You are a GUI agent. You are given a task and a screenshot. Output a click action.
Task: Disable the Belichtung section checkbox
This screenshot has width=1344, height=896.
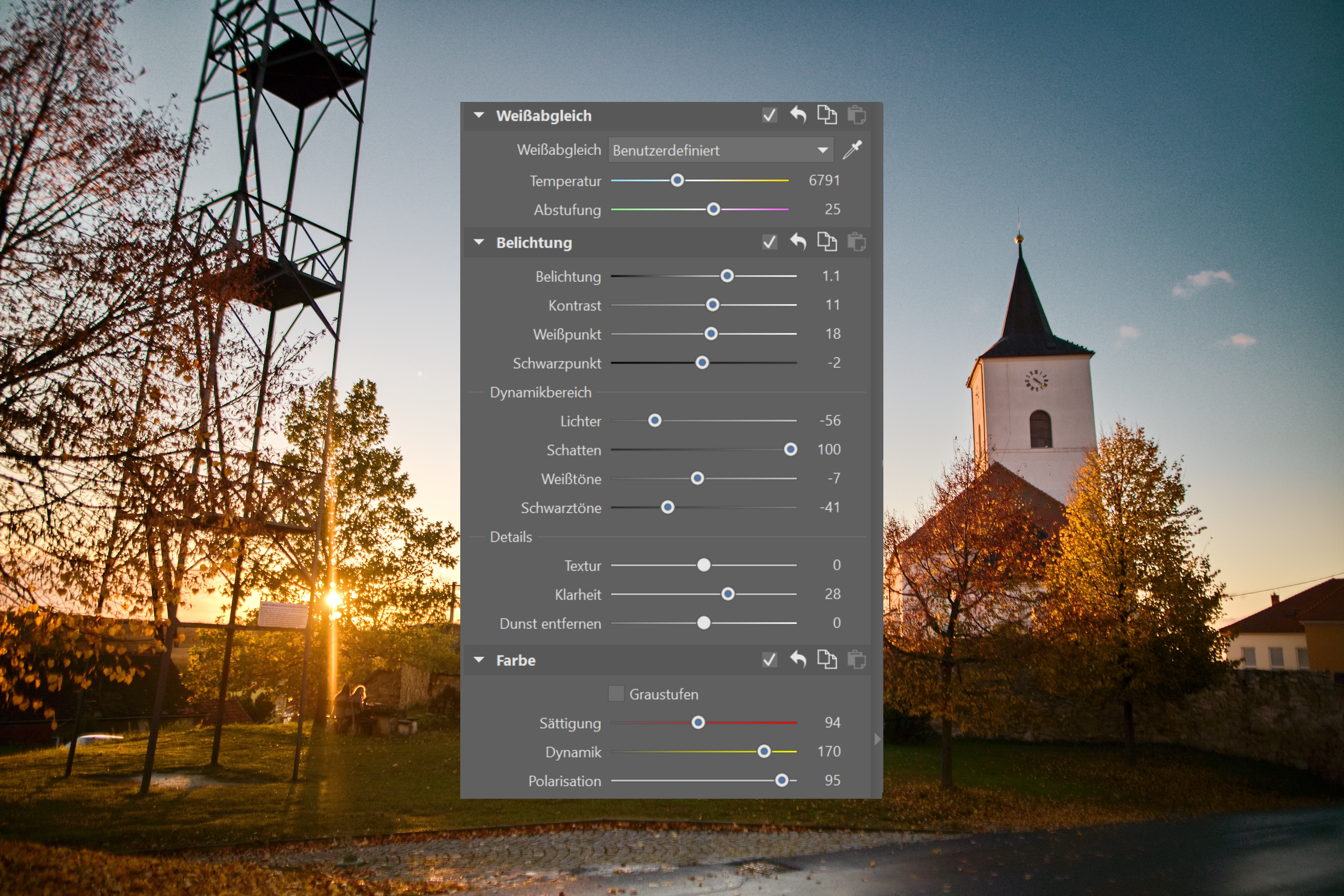pos(769,242)
